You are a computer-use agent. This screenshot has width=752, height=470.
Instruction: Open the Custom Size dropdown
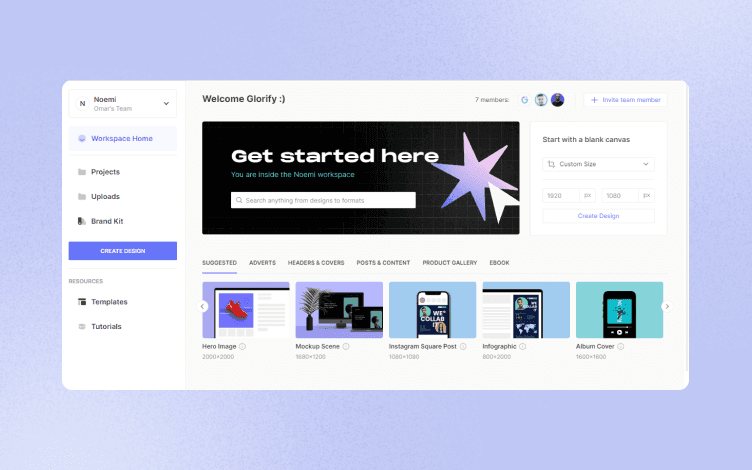(598, 164)
